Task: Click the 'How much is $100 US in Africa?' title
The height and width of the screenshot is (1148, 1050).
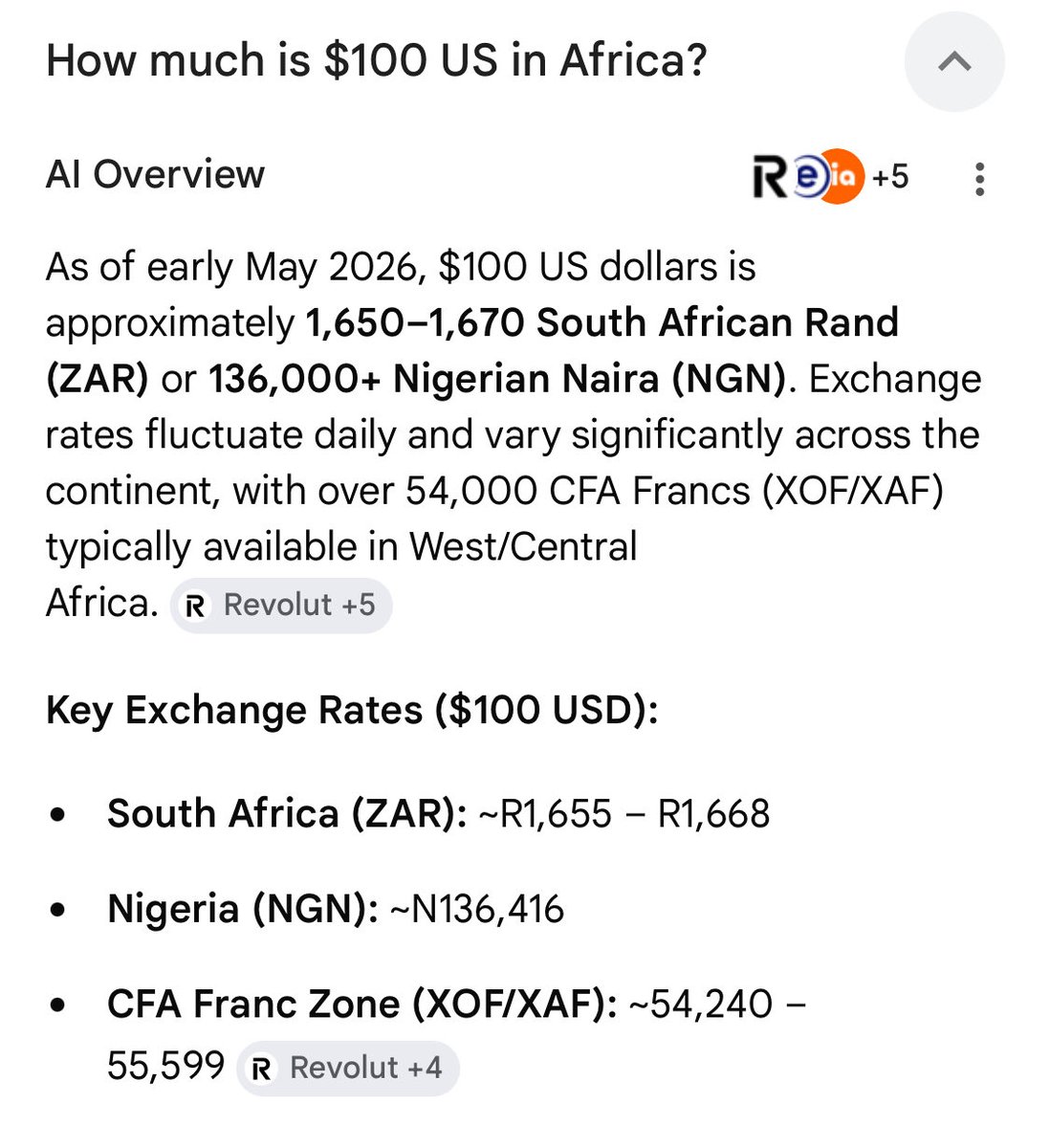Action: [377, 60]
